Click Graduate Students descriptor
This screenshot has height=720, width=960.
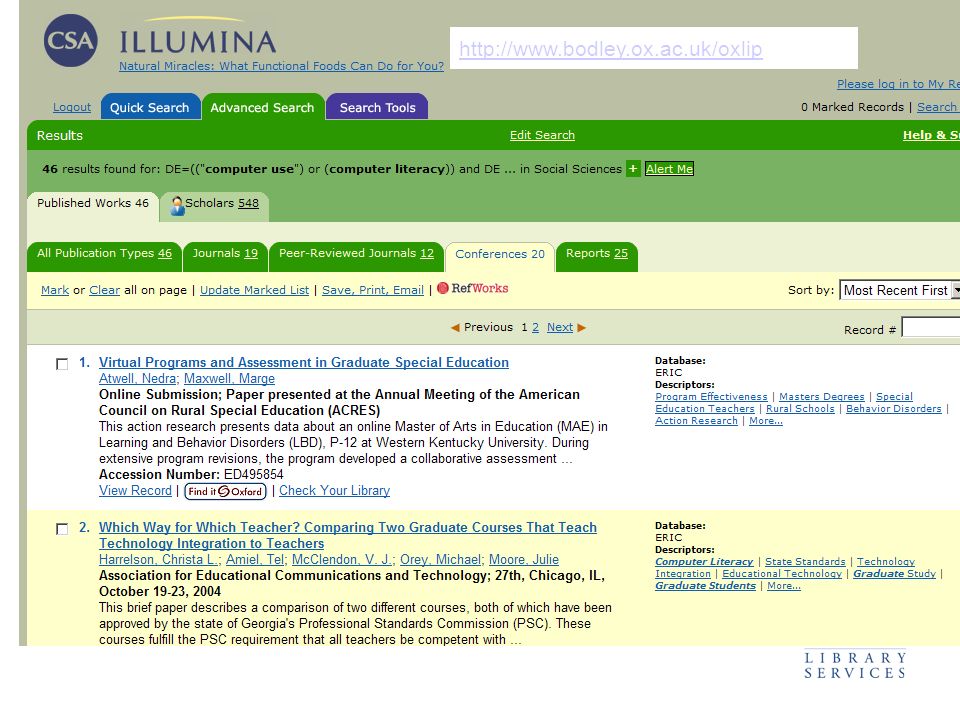(705, 585)
